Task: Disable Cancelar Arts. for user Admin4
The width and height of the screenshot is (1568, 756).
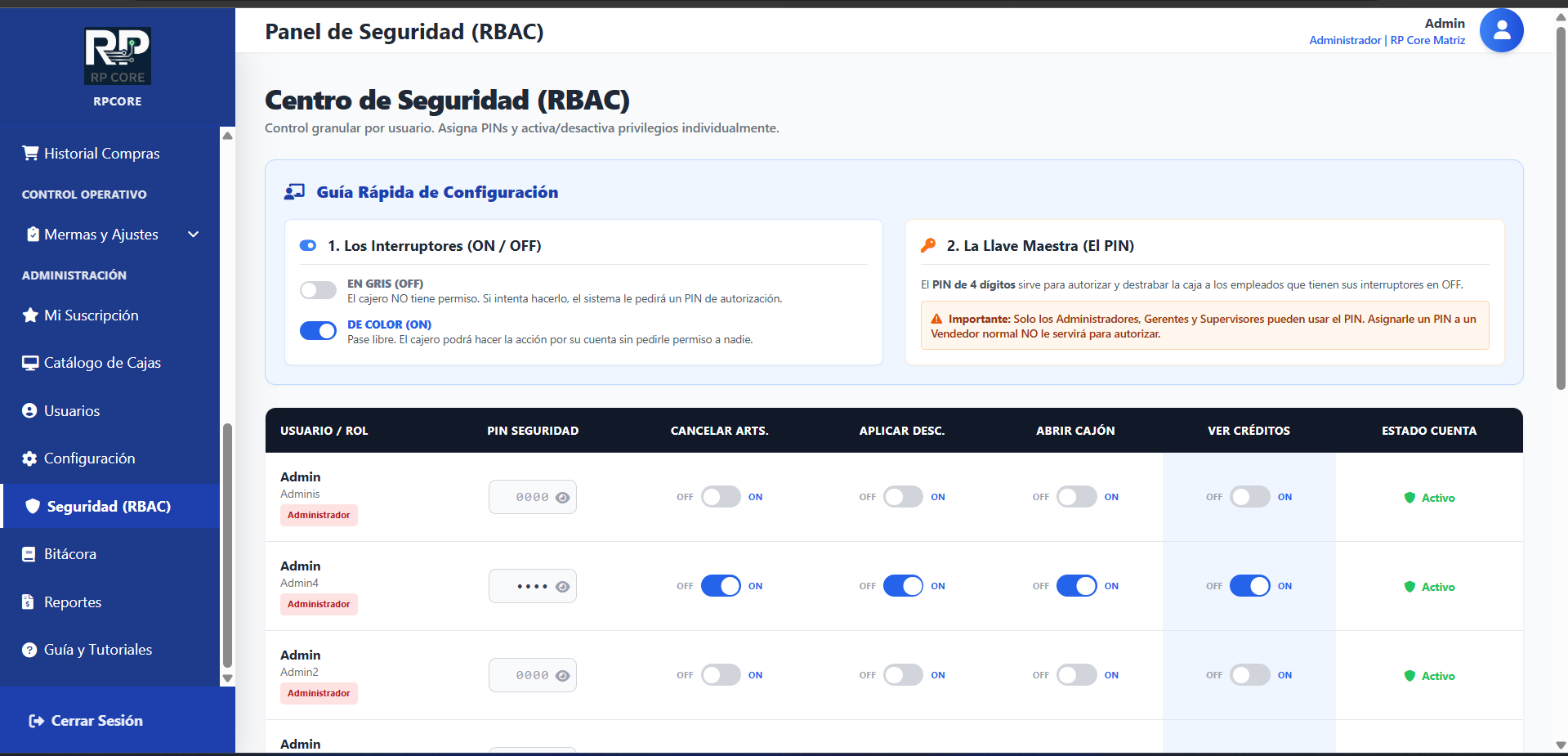Action: point(721,586)
